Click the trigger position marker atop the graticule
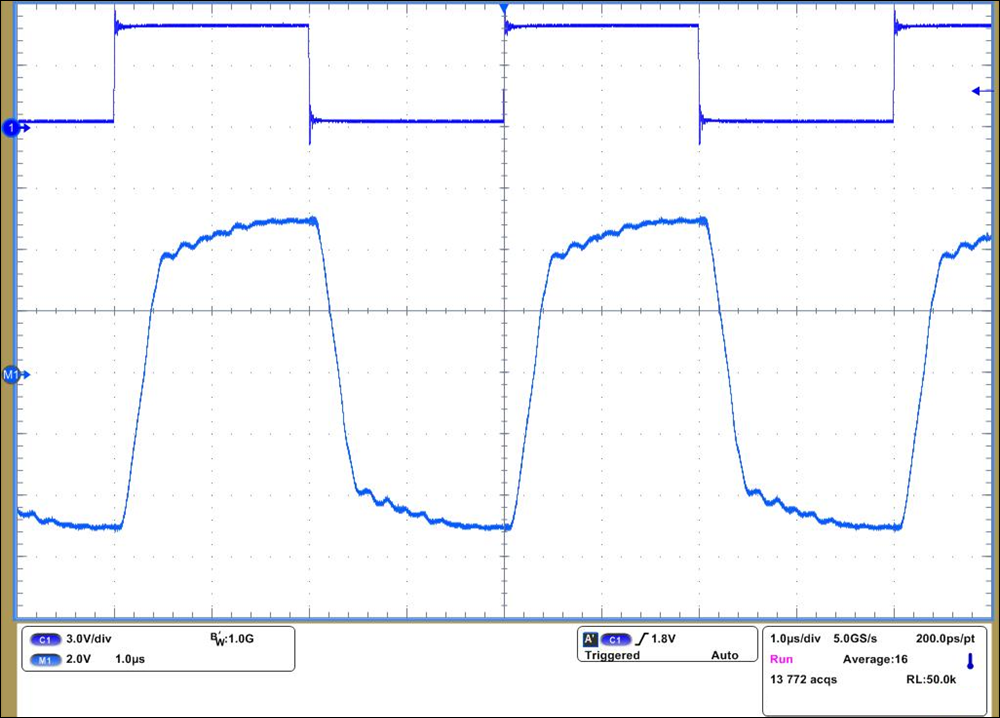The height and width of the screenshot is (718, 1000). (x=503, y=8)
